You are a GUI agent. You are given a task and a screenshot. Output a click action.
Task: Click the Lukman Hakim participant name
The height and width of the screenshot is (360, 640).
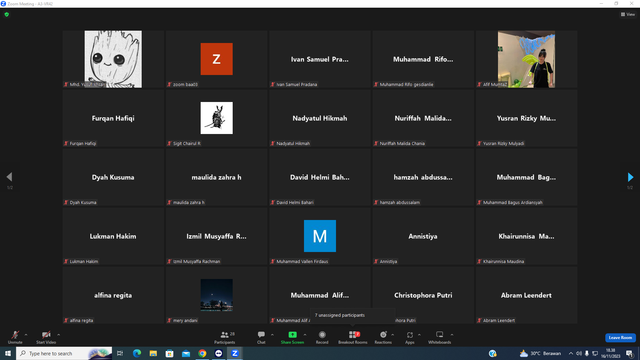click(113, 236)
